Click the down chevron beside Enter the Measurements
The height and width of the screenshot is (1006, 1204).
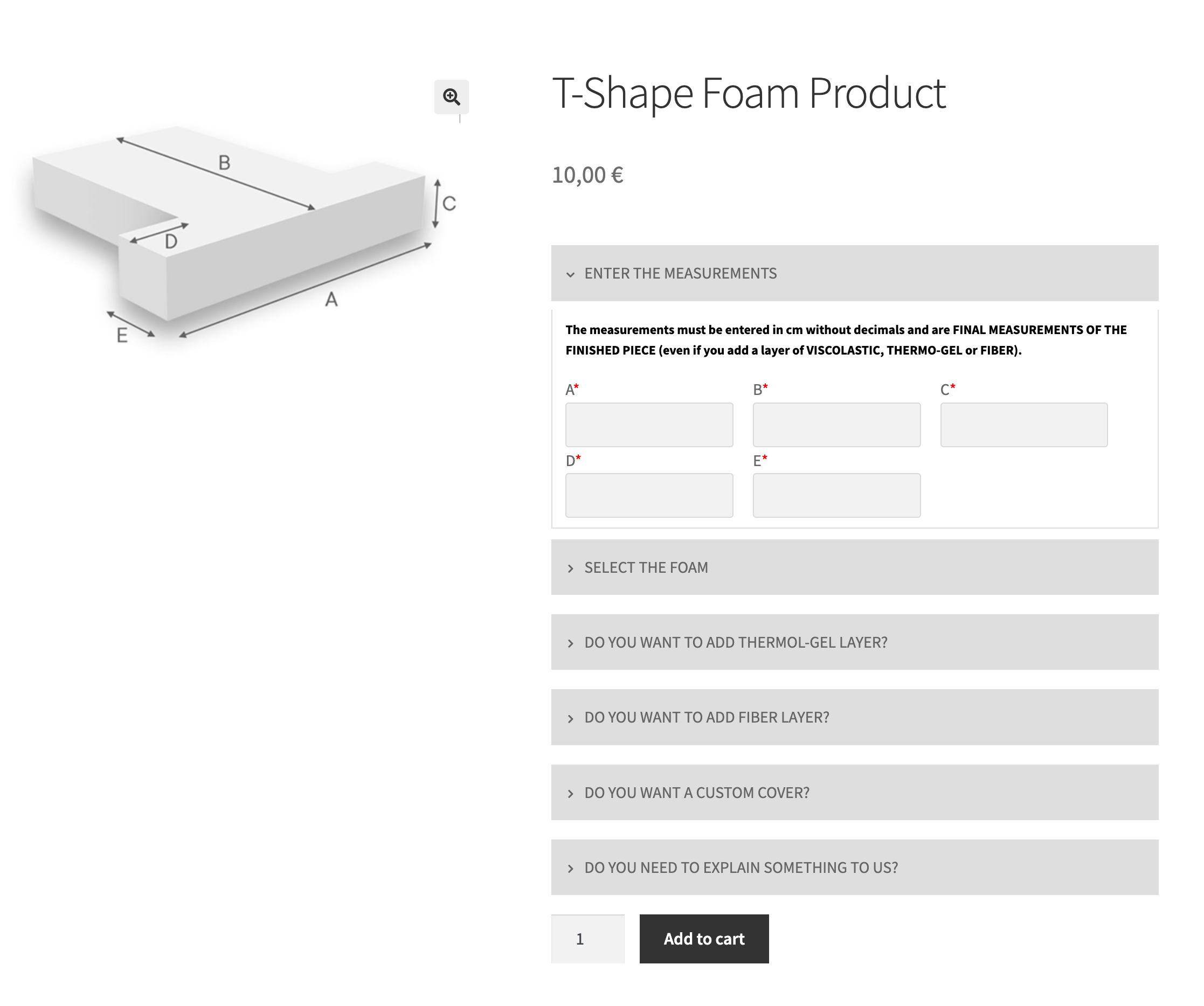[x=570, y=275]
